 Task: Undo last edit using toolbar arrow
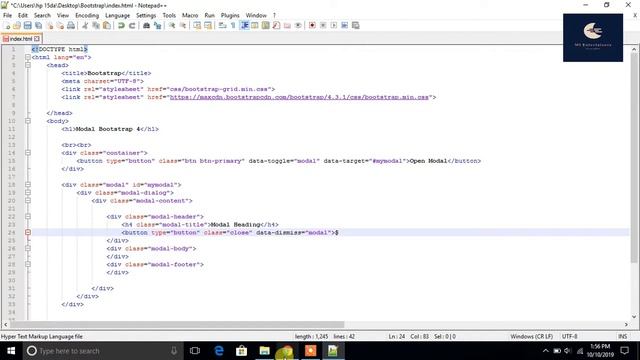pyautogui.click(x=121, y=25)
